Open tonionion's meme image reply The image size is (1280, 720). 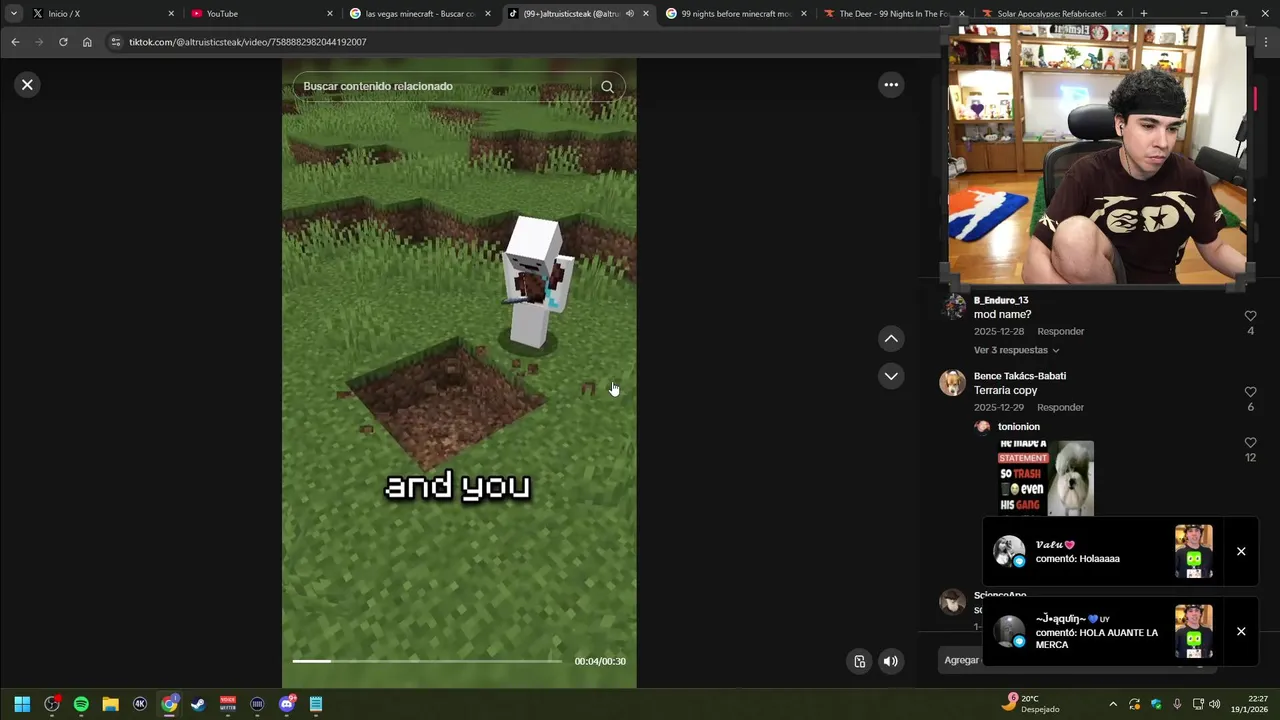(x=1045, y=478)
